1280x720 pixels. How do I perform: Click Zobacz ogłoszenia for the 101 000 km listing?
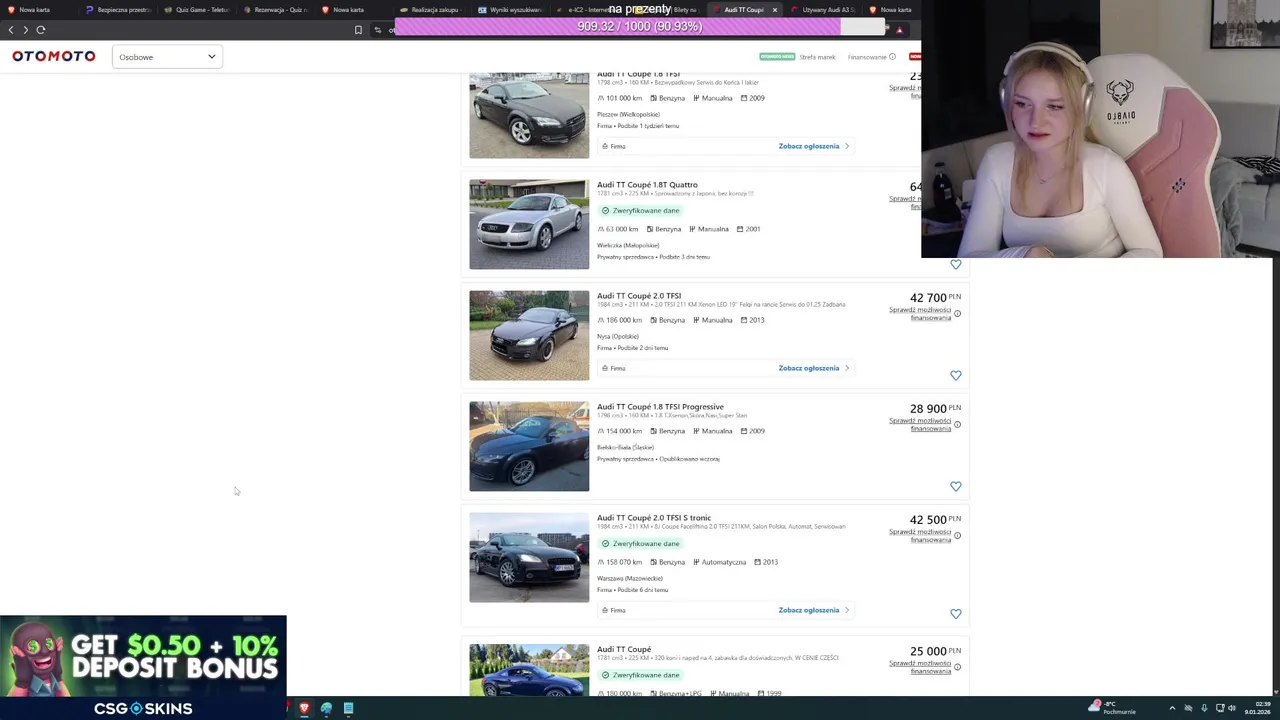[813, 146]
